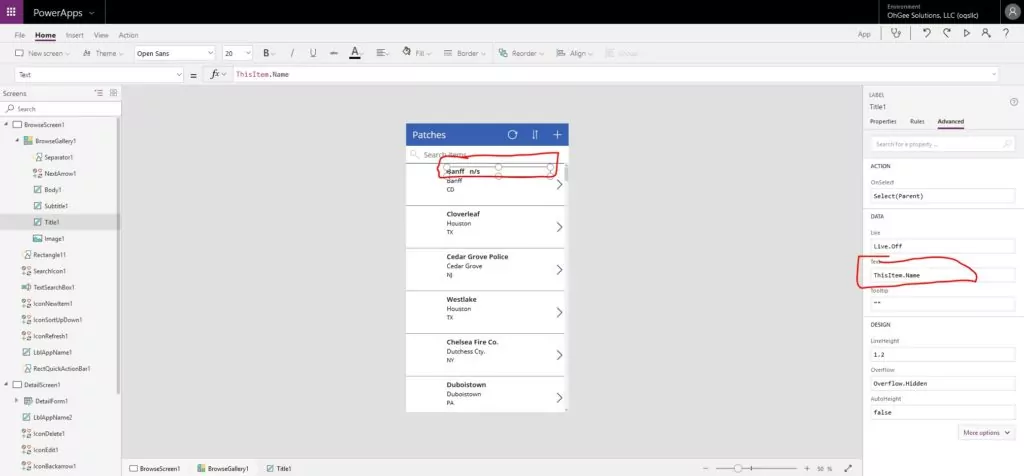Open the Border dropdown
The width and height of the screenshot is (1024, 476).
464,54
